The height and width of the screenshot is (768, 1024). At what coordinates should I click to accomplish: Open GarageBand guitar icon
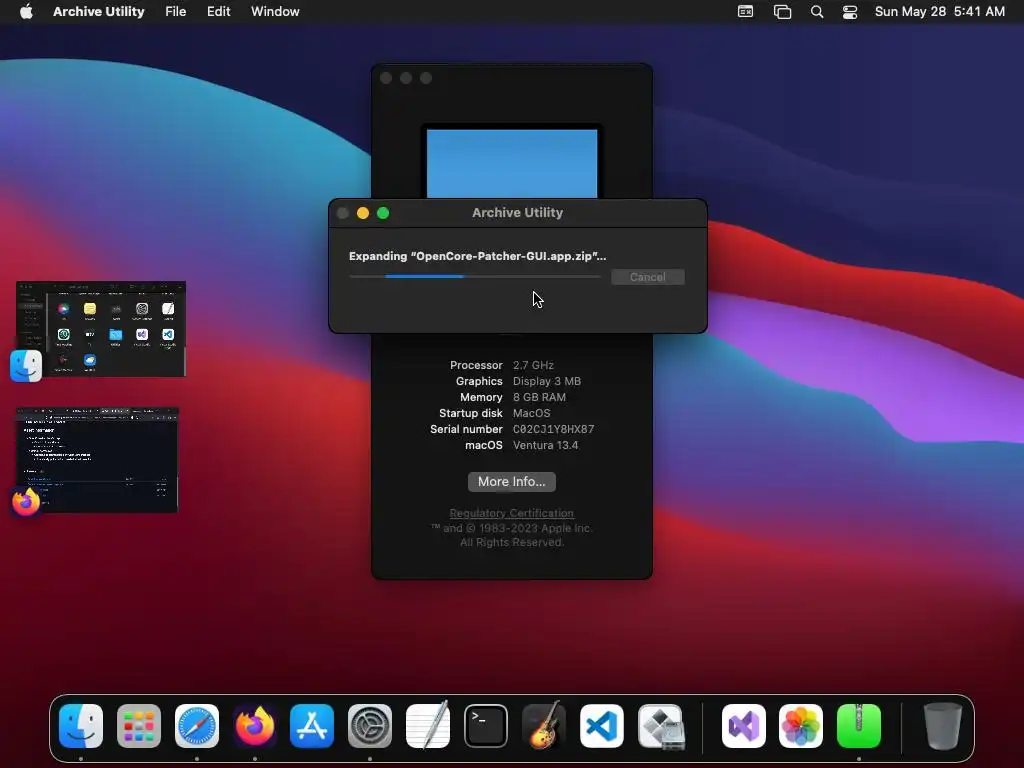pos(543,726)
